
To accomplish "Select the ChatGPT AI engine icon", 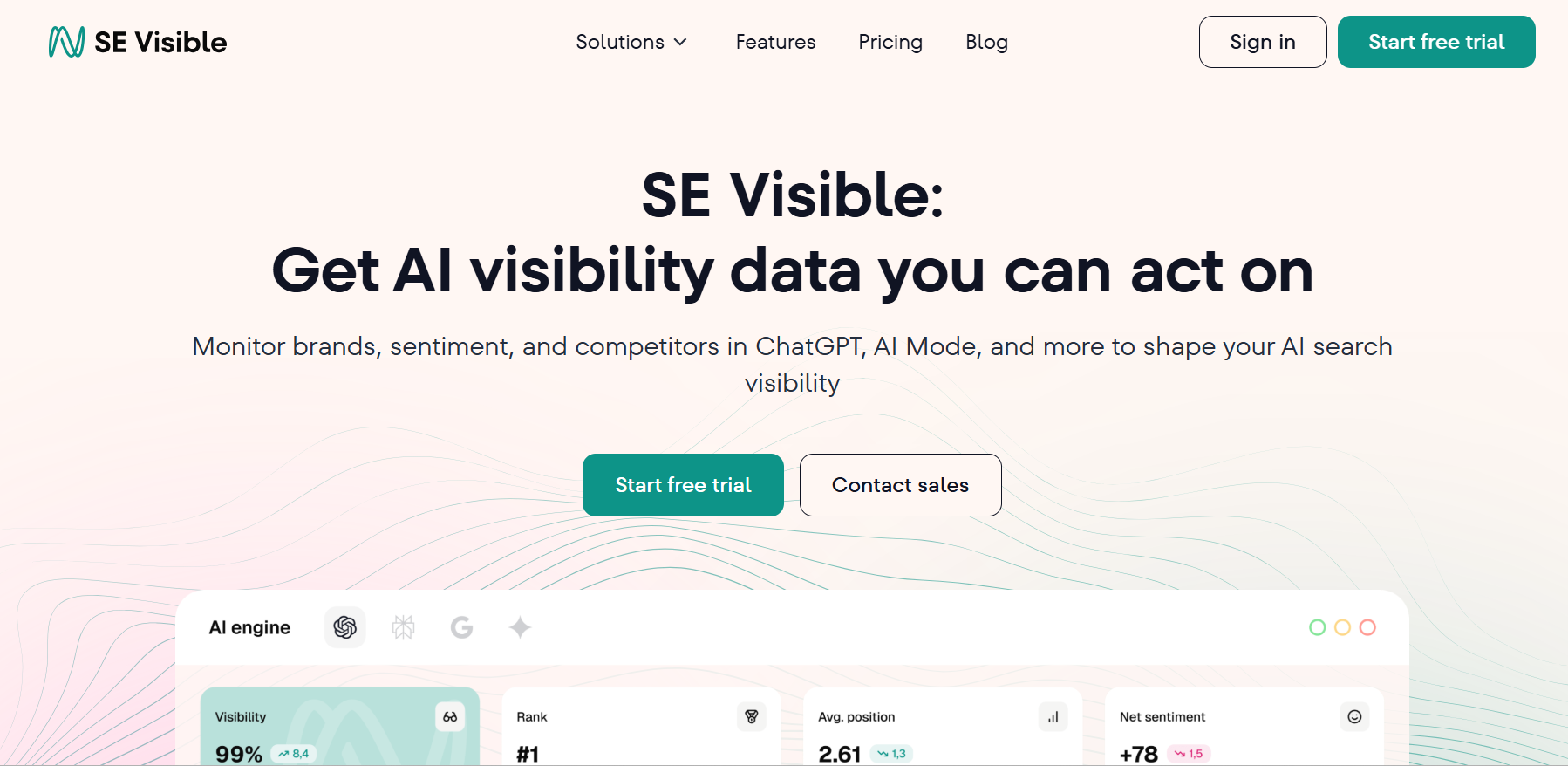I will 344,627.
